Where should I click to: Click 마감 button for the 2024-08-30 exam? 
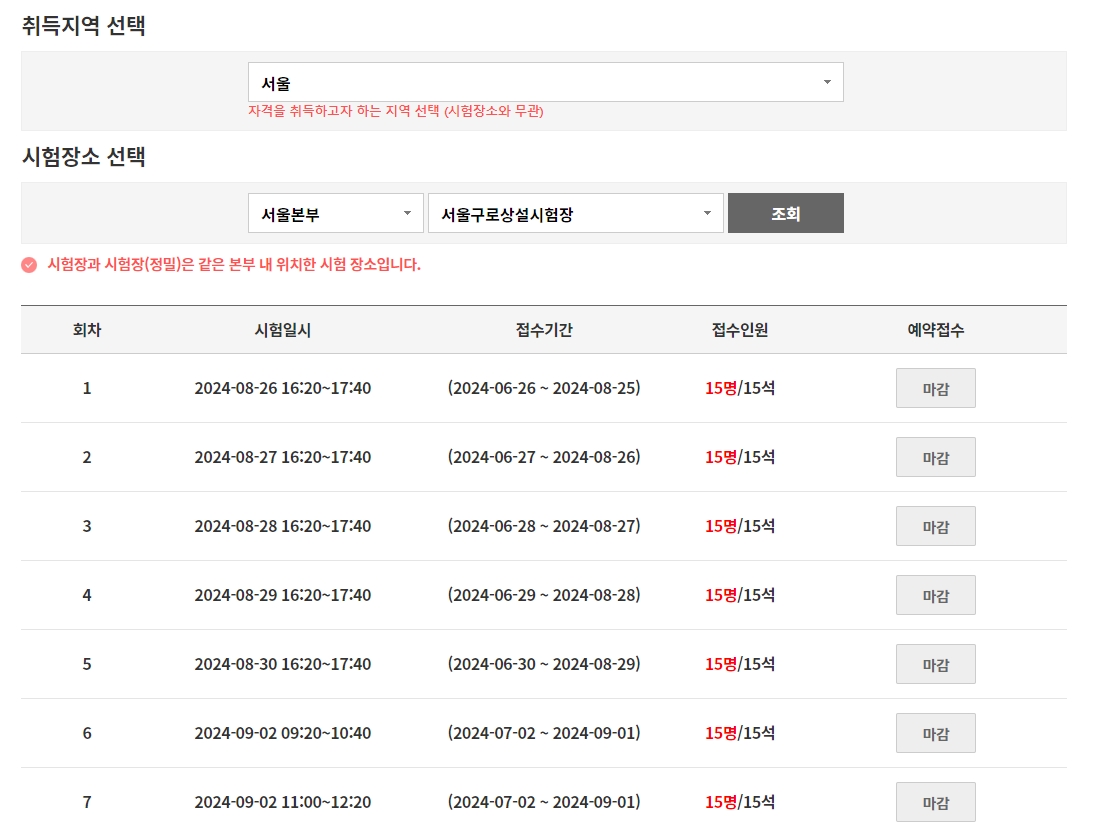(935, 664)
